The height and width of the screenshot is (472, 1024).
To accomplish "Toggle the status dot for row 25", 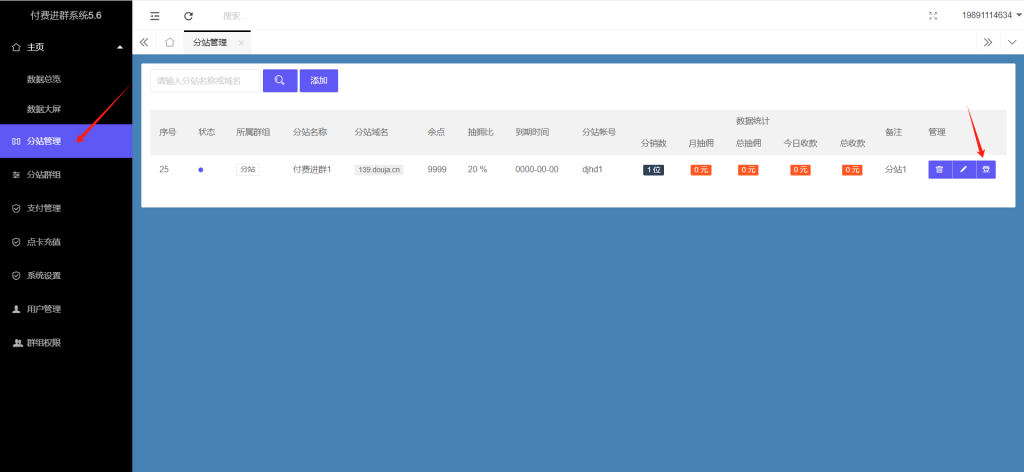I will [201, 170].
